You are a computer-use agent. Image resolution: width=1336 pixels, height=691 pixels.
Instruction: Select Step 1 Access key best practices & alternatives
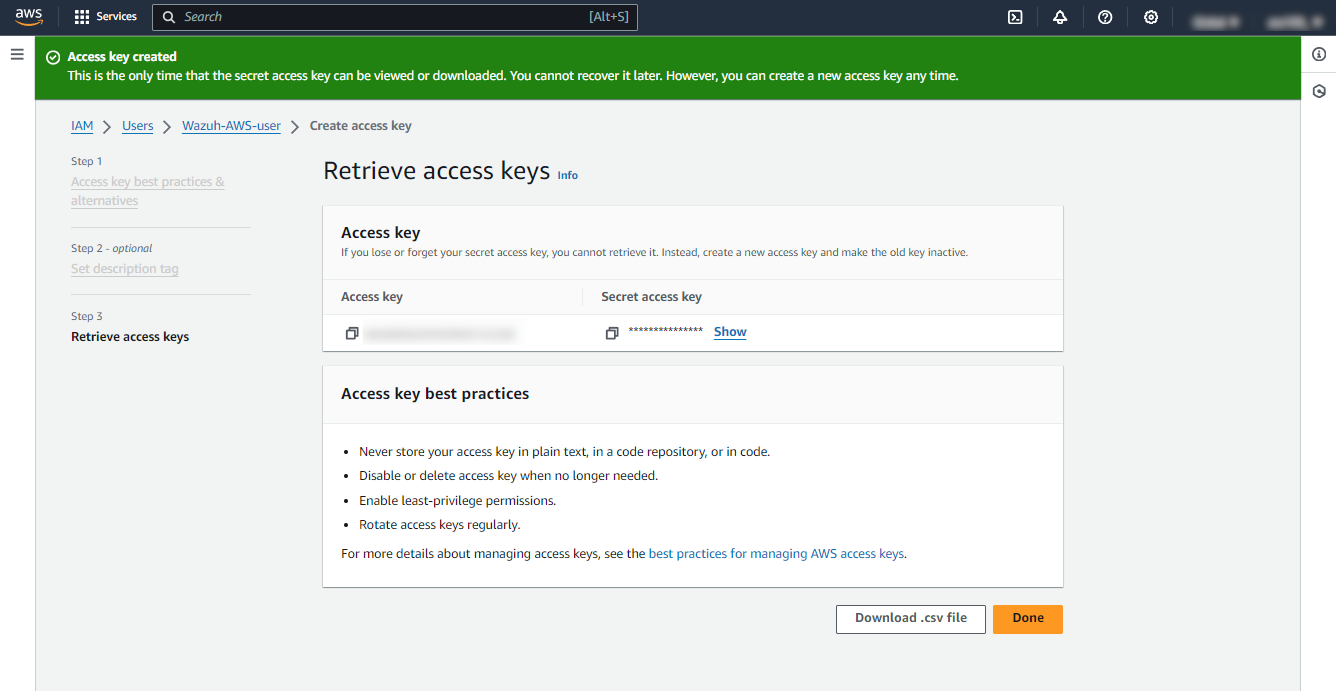(x=147, y=190)
